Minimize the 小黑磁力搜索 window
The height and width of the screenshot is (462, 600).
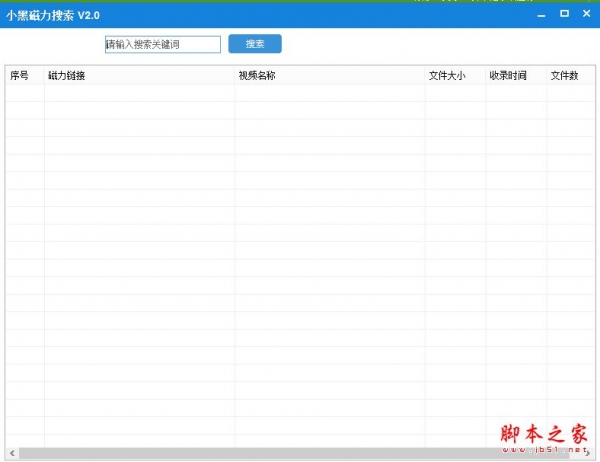click(x=541, y=15)
